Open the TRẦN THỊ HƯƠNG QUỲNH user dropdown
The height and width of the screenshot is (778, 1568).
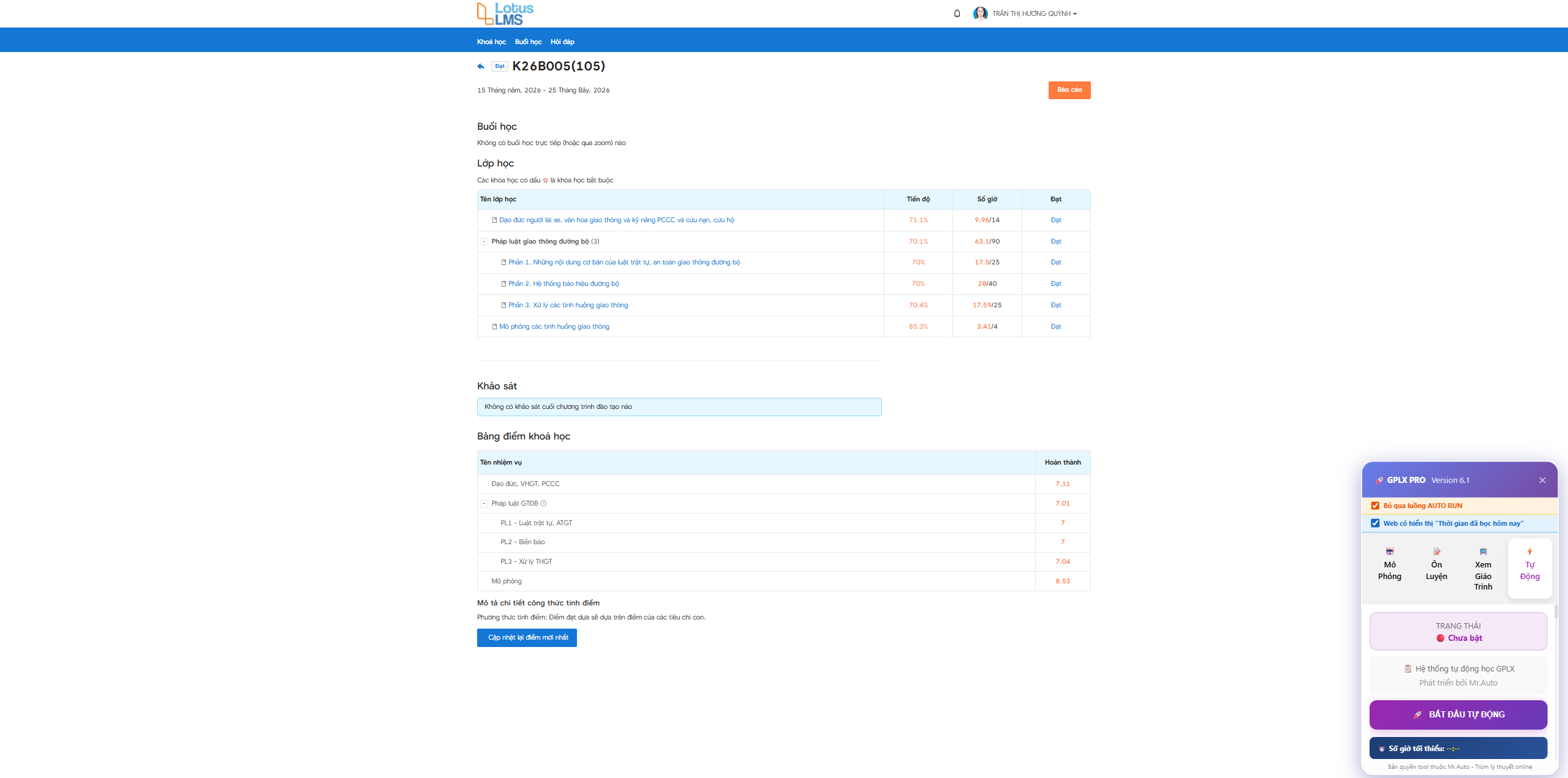(1035, 13)
